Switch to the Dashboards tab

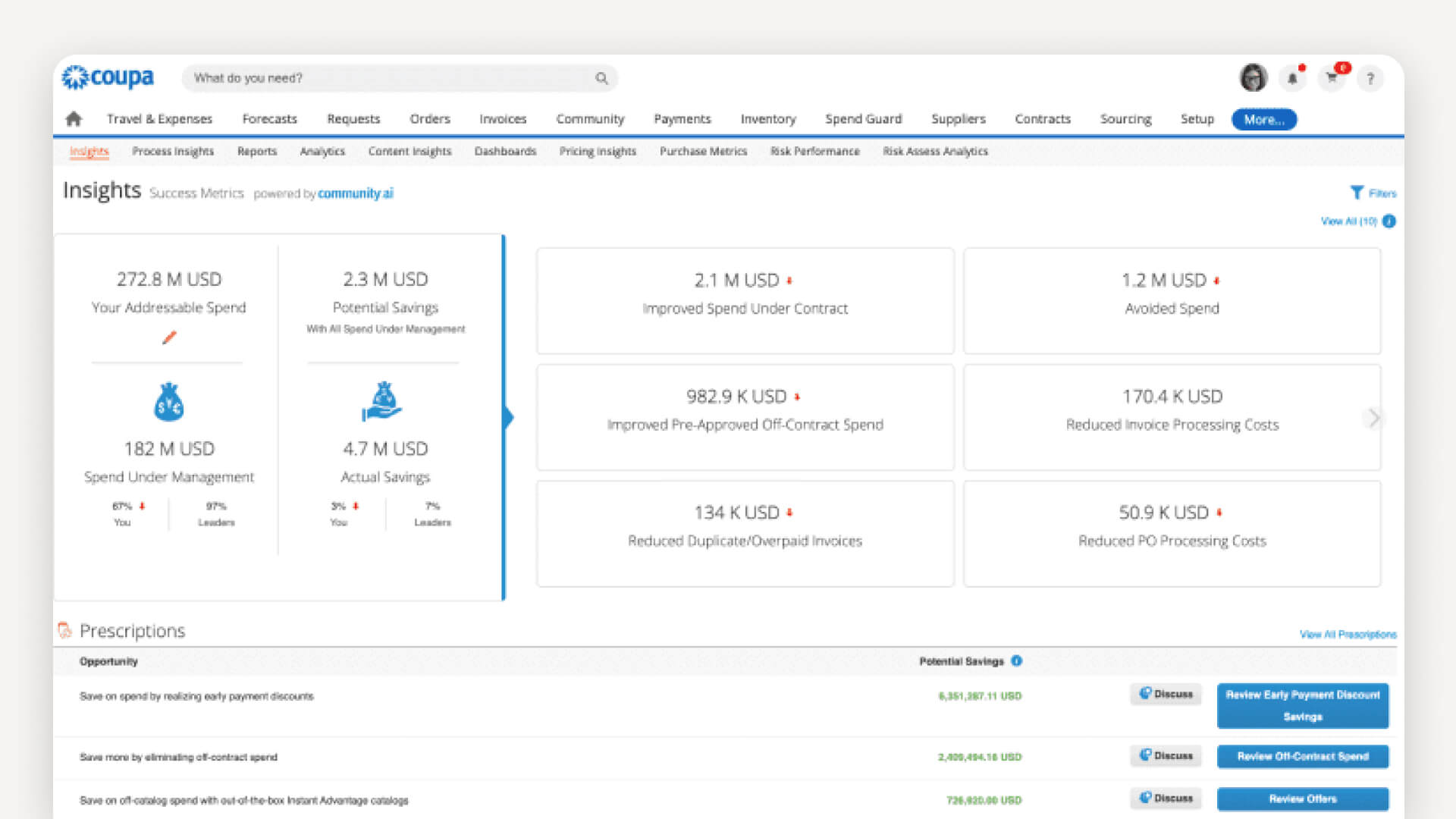pyautogui.click(x=505, y=151)
